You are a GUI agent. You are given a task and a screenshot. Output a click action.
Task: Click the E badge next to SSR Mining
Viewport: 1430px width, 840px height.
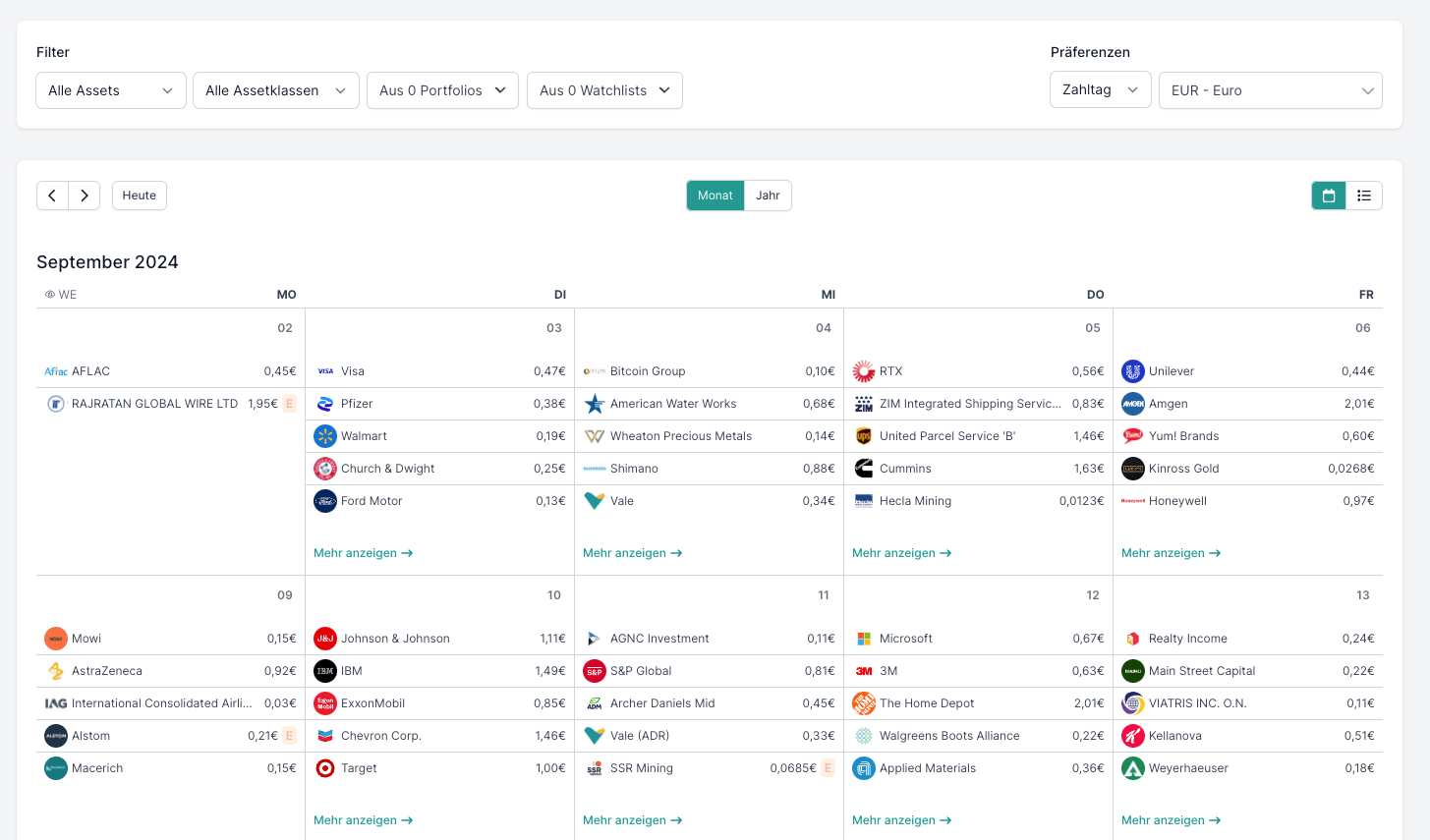(828, 768)
